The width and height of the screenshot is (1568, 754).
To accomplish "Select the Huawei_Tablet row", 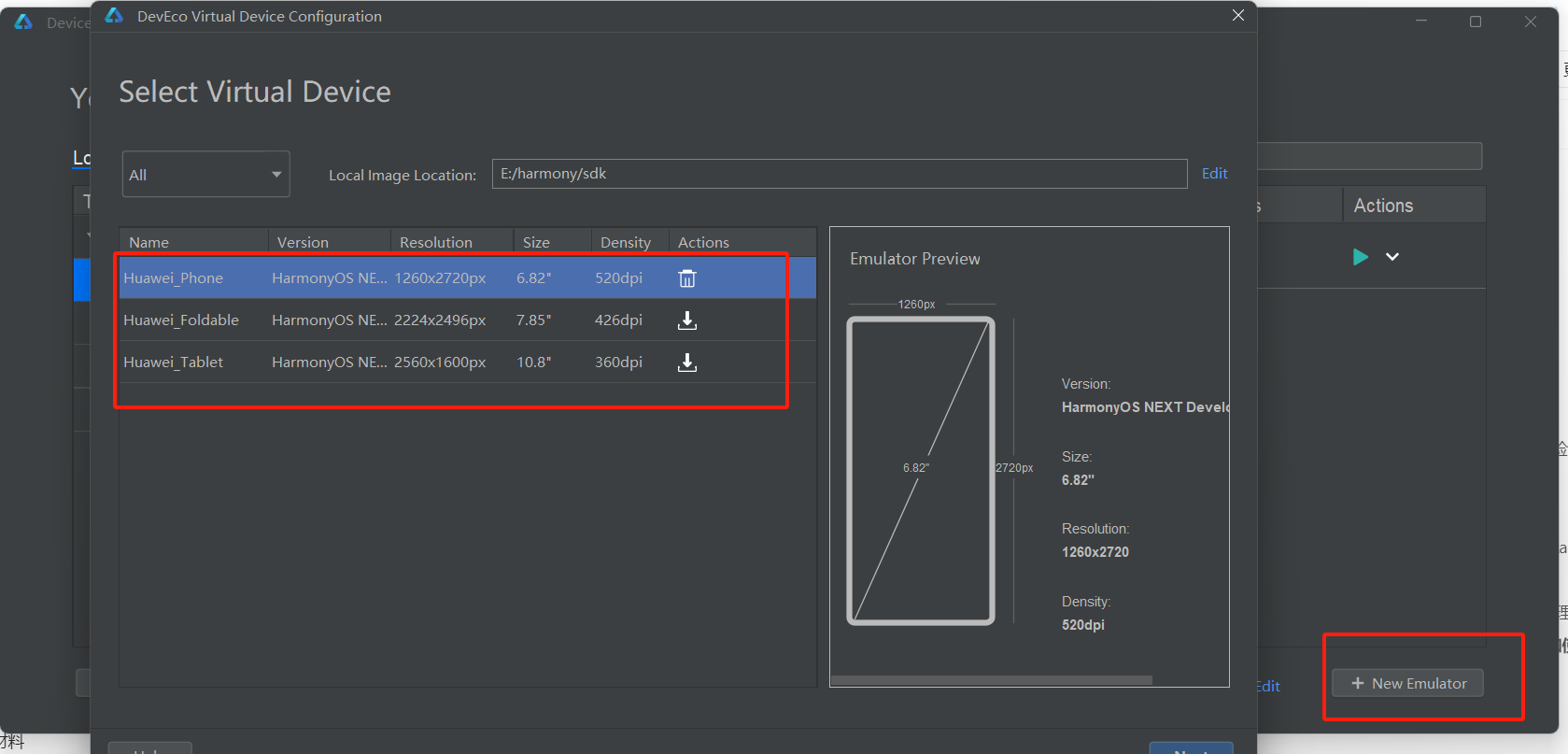I will coord(468,363).
